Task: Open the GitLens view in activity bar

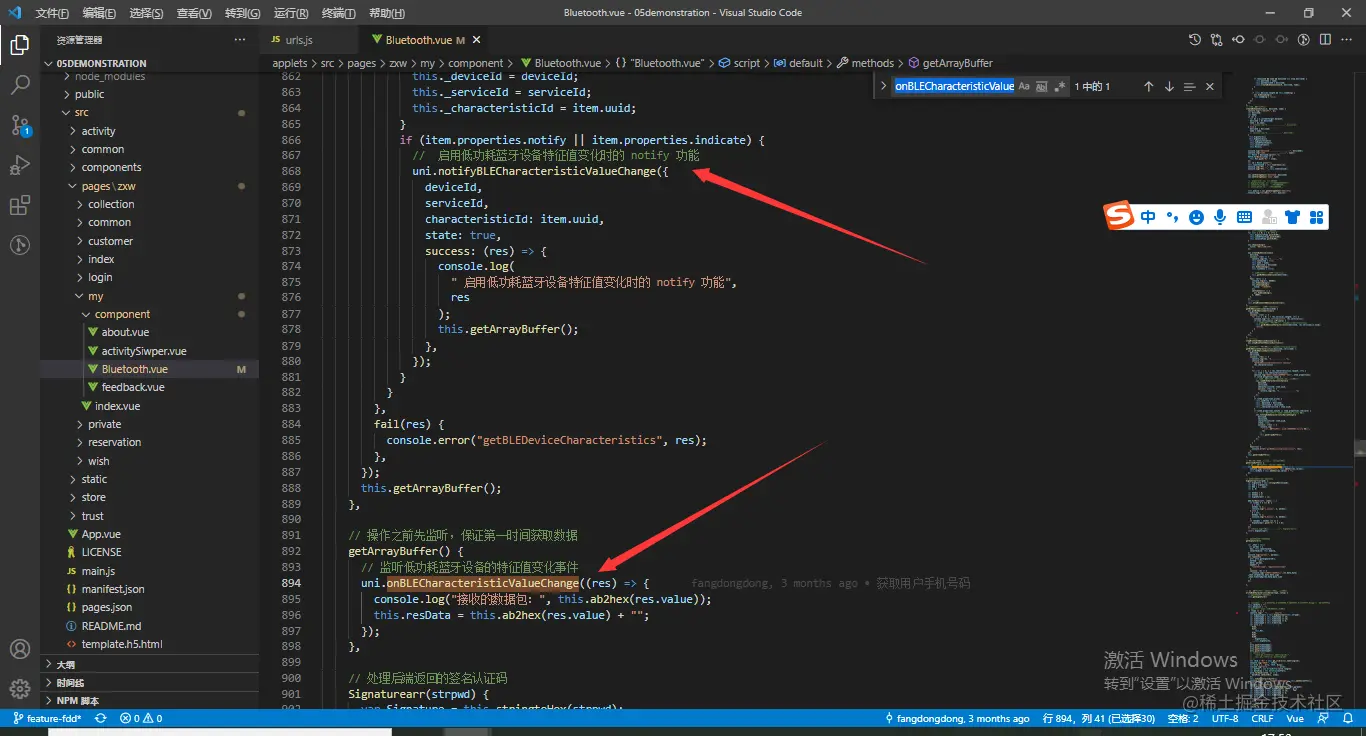Action: point(19,245)
